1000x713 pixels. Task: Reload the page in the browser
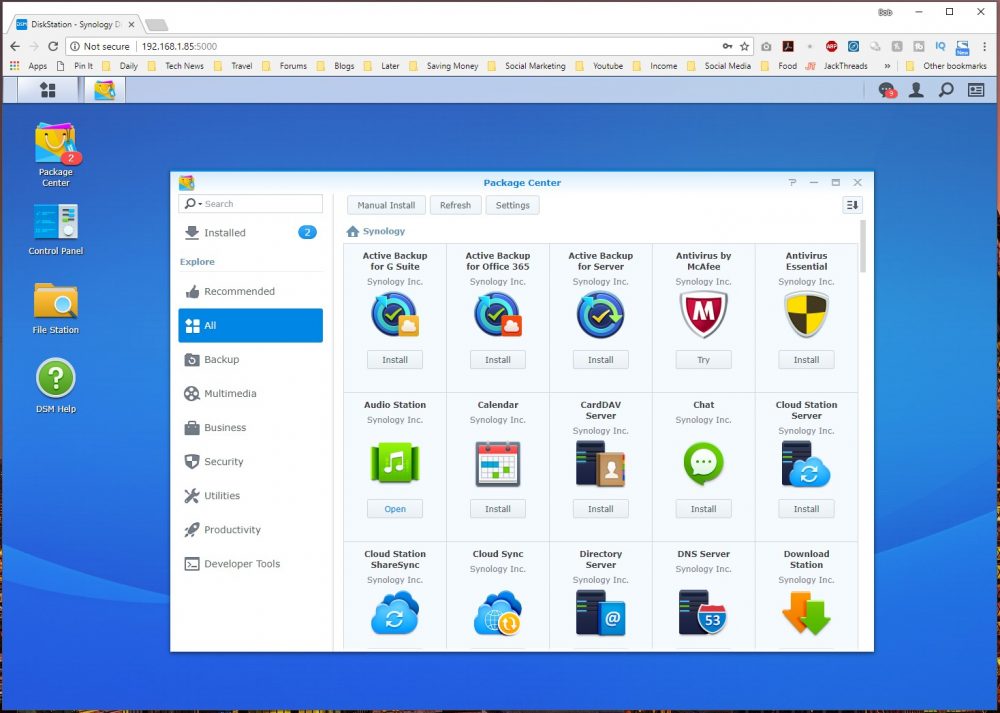point(53,46)
